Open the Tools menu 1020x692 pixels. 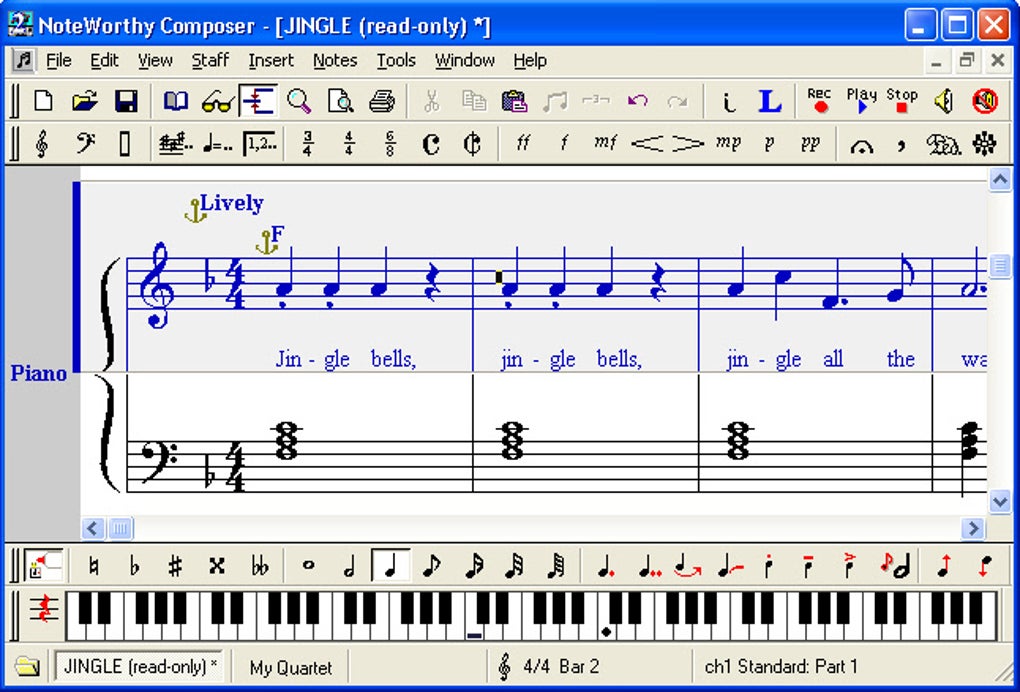tap(396, 61)
